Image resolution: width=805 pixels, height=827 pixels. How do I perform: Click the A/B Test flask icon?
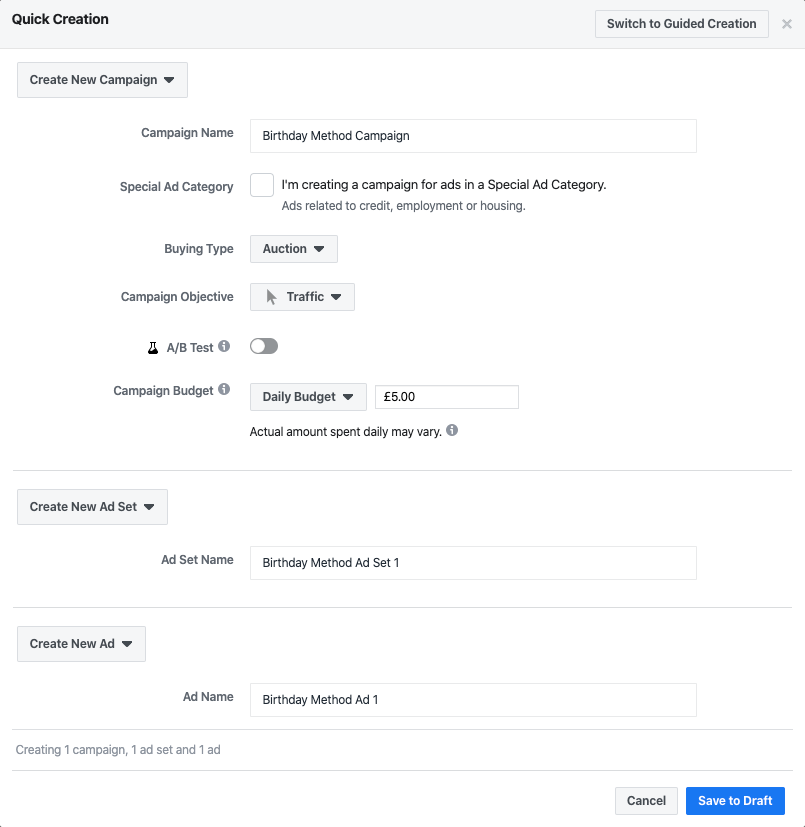pos(153,348)
